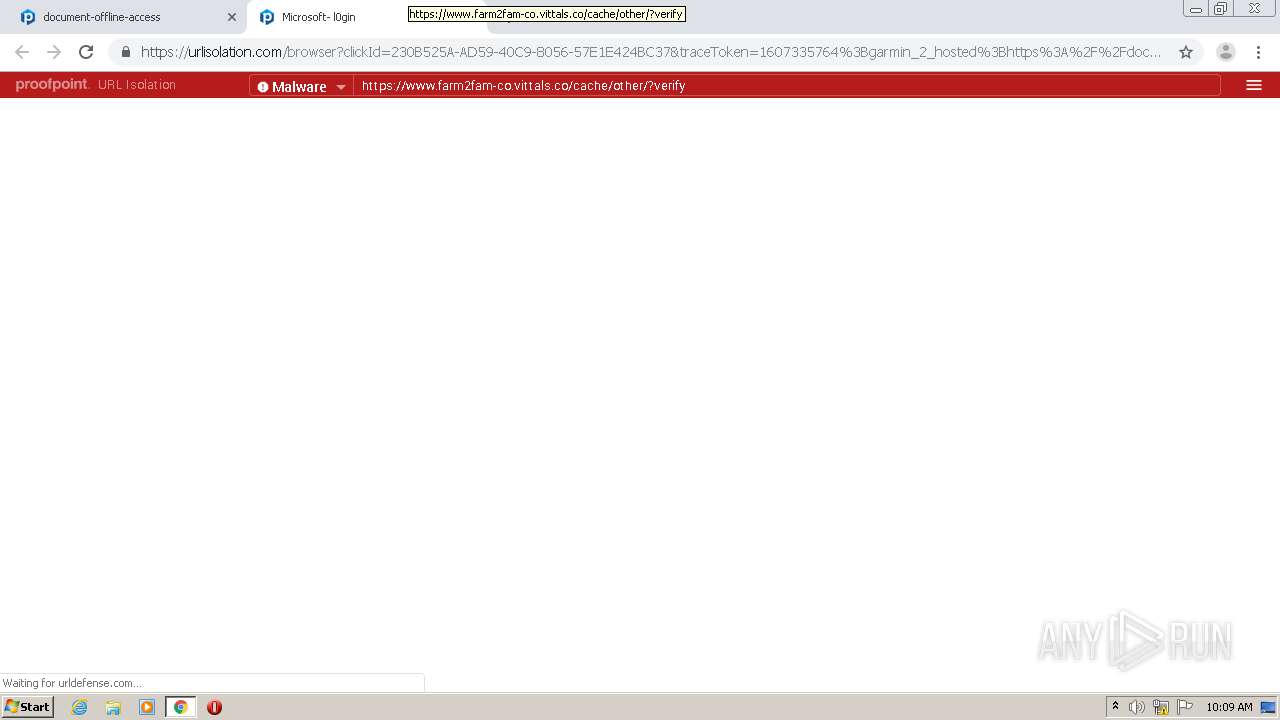Click the 10:09 AM clock
The width and height of the screenshot is (1280, 720).
tap(1229, 707)
